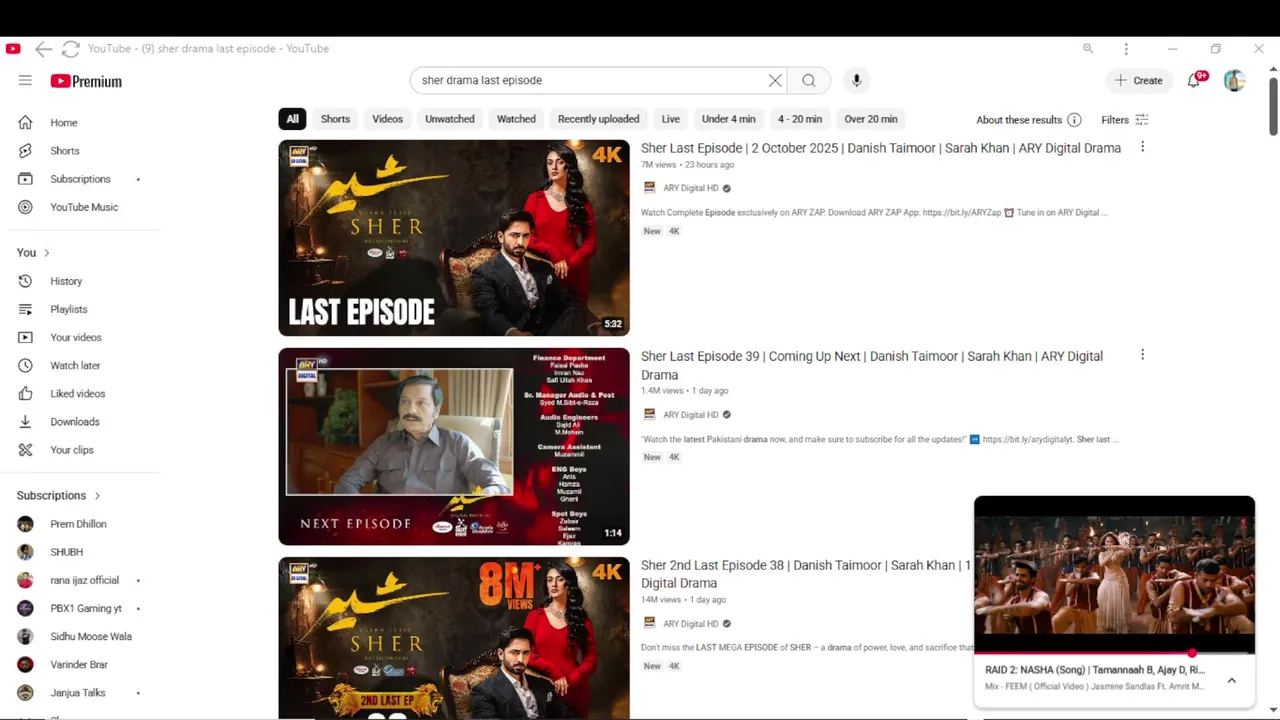This screenshot has height=720, width=1280.
Task: Select the Watched filter chip
Action: click(516, 119)
